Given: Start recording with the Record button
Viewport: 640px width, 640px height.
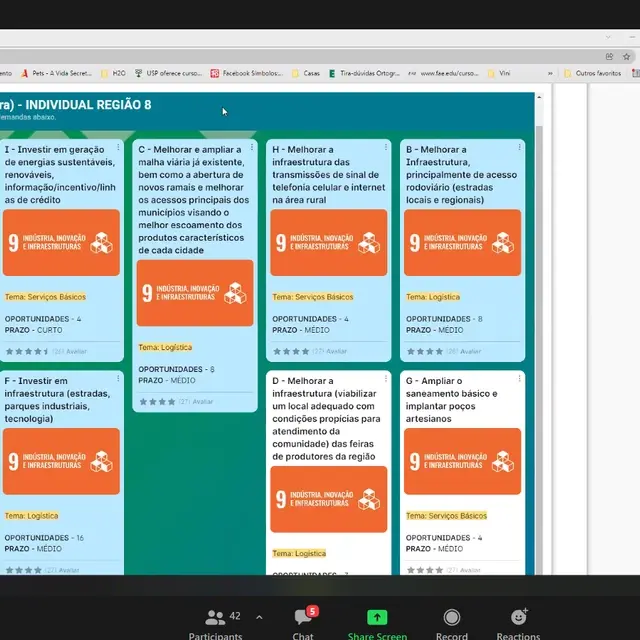Looking at the screenshot, I should (452, 623).
